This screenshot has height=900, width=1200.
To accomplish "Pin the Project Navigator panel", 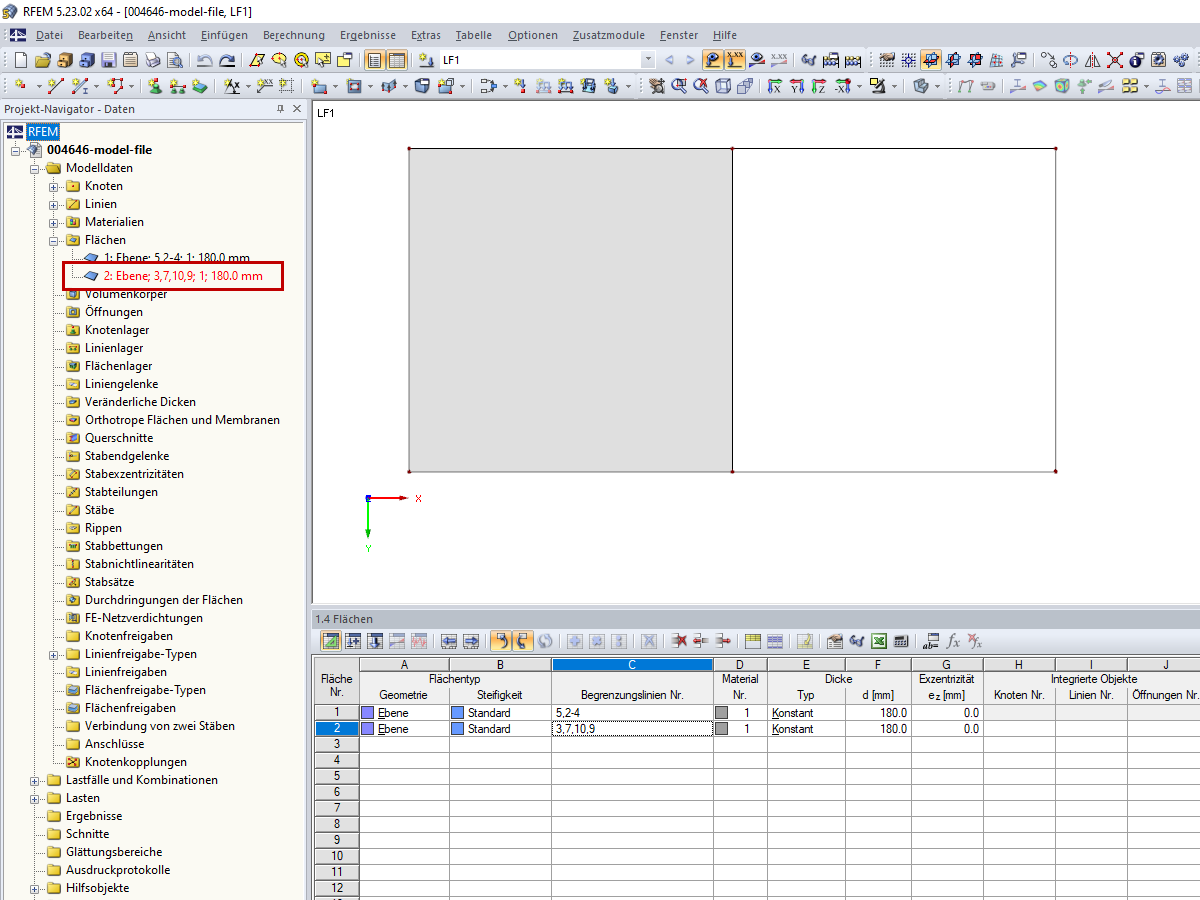I will (x=280, y=108).
